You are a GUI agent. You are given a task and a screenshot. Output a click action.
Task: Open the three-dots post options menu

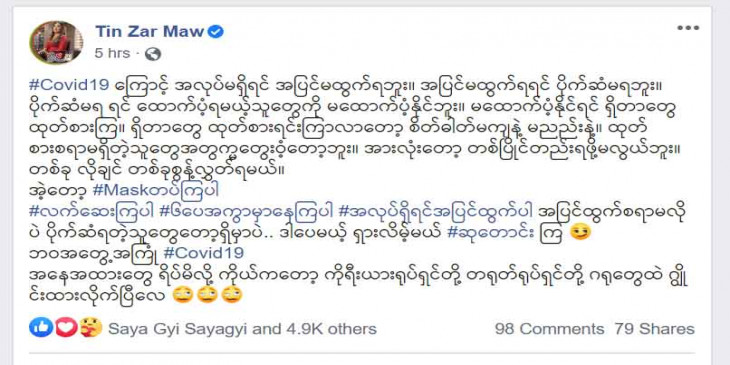(688, 28)
